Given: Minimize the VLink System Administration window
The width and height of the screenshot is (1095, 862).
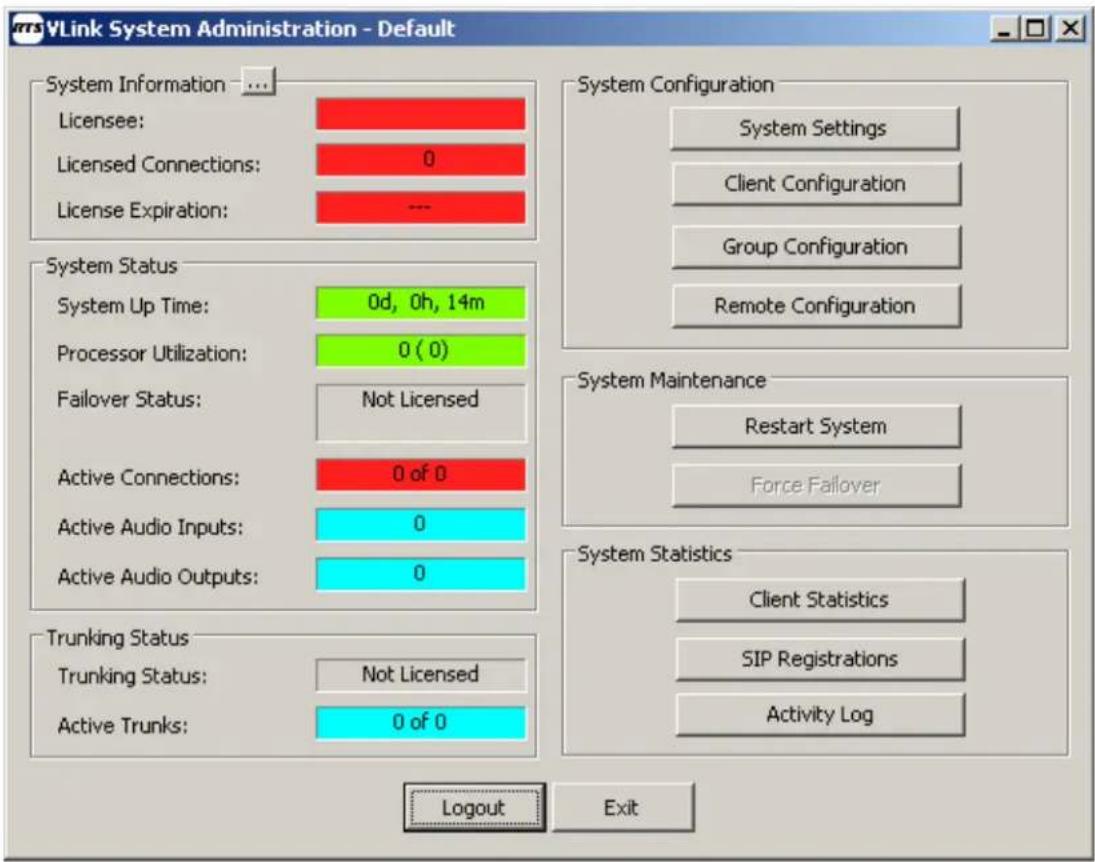Looking at the screenshot, I should (1005, 29).
